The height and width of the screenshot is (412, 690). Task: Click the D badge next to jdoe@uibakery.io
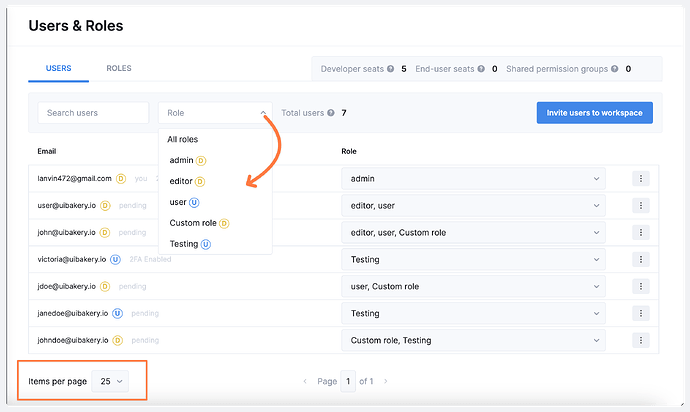click(x=105, y=286)
